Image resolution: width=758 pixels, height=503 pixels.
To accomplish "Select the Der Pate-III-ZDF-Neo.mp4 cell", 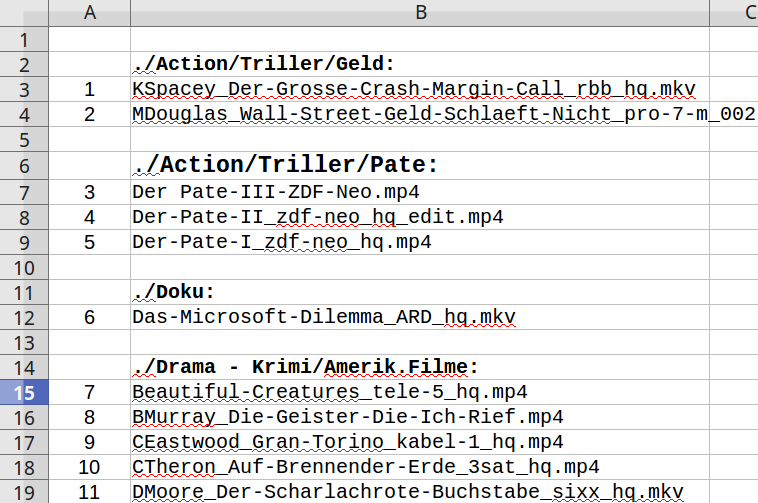I will (275, 191).
